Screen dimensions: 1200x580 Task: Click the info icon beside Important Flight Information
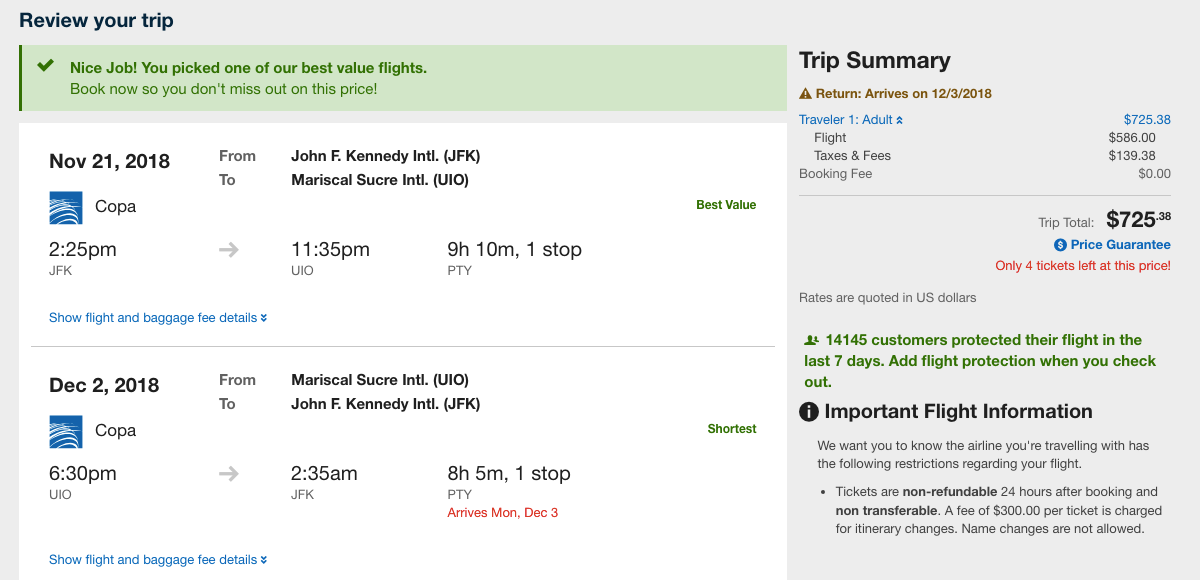pos(809,412)
